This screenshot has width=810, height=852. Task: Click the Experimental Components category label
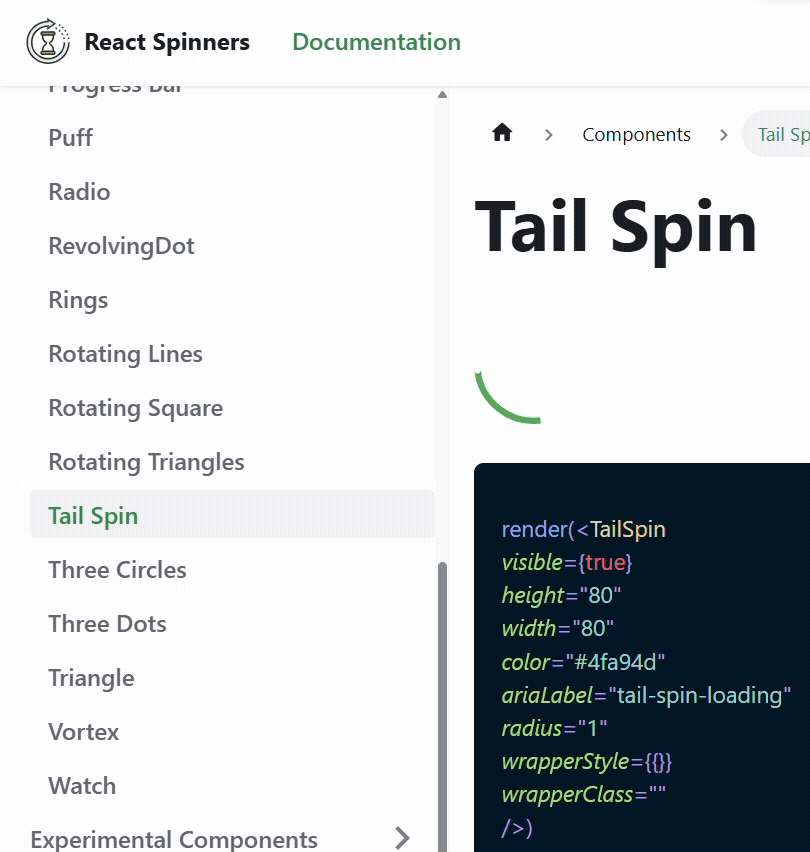(174, 840)
